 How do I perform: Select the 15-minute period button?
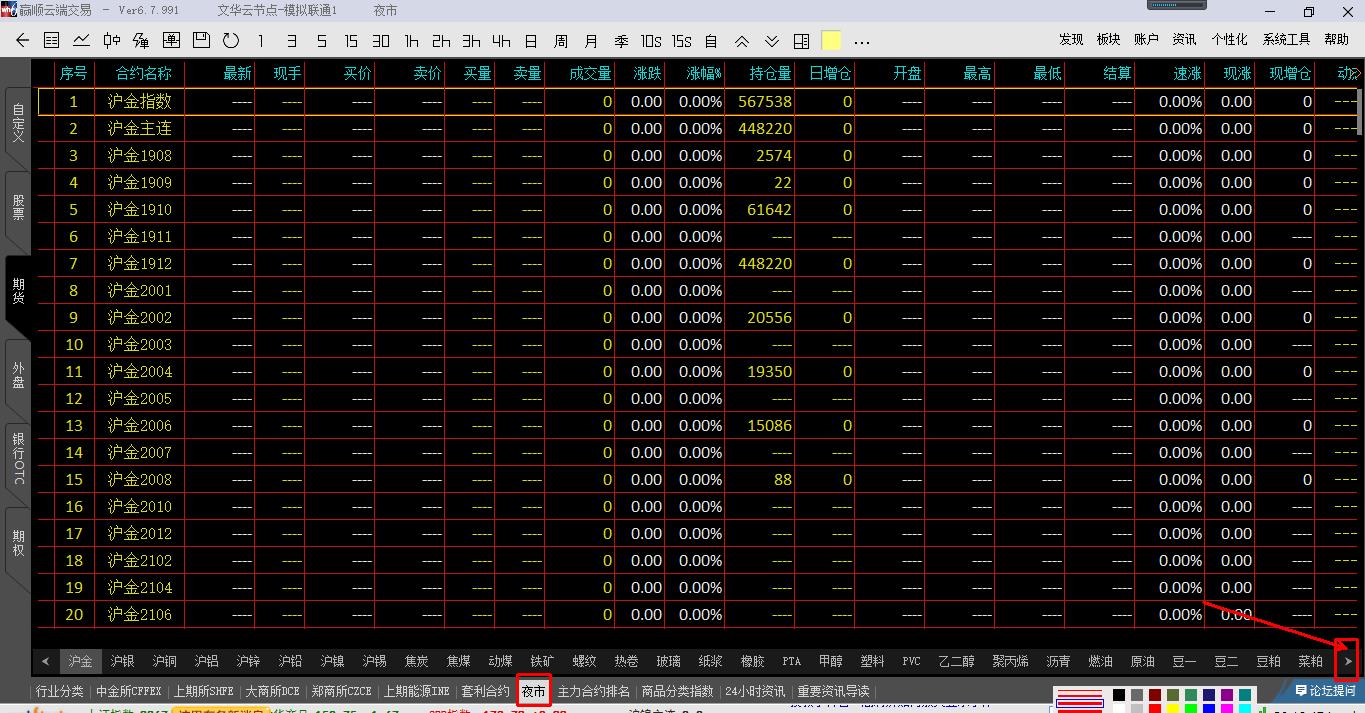(x=351, y=41)
